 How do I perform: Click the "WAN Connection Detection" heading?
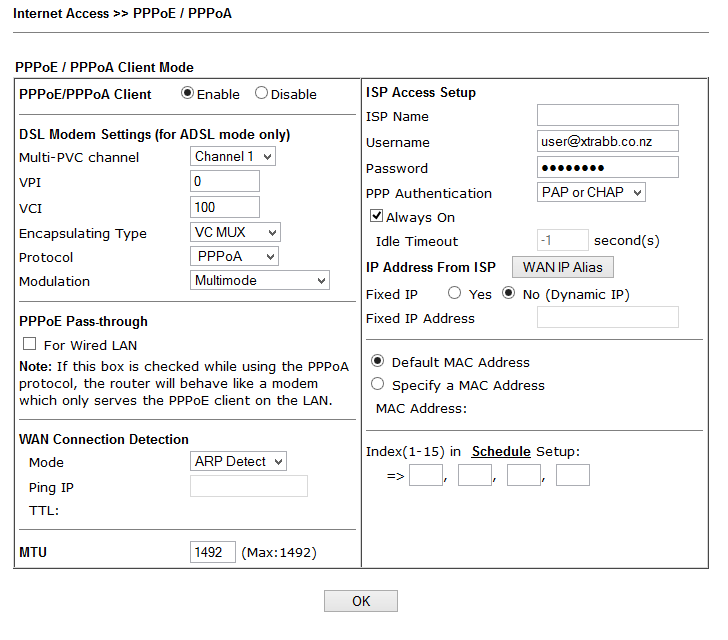click(x=104, y=439)
